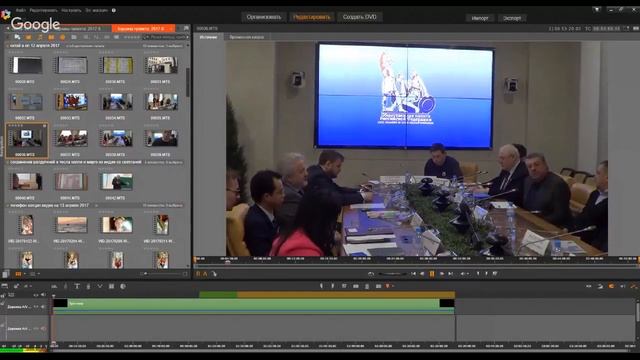Screen dimensions: 640x360
Task: Click the shuttle speed slider
Action: [x=392, y=274]
